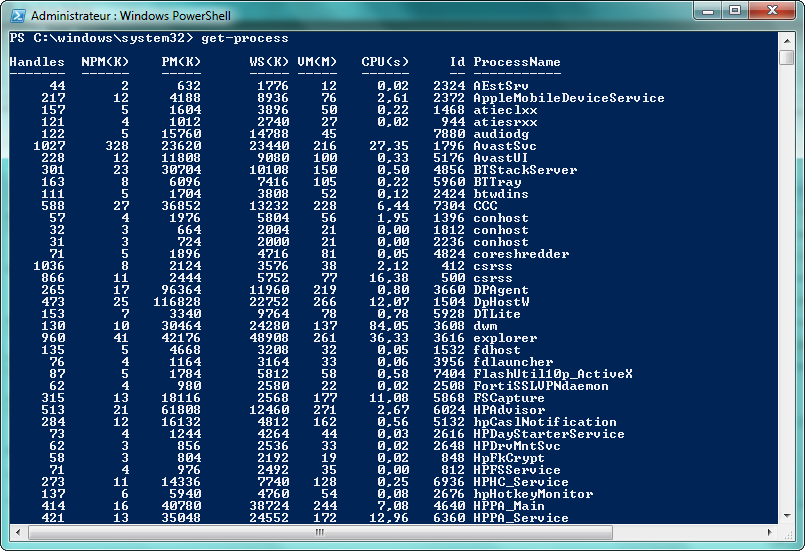Click the process name 'BTTray'
The image size is (805, 551).
coord(497,182)
